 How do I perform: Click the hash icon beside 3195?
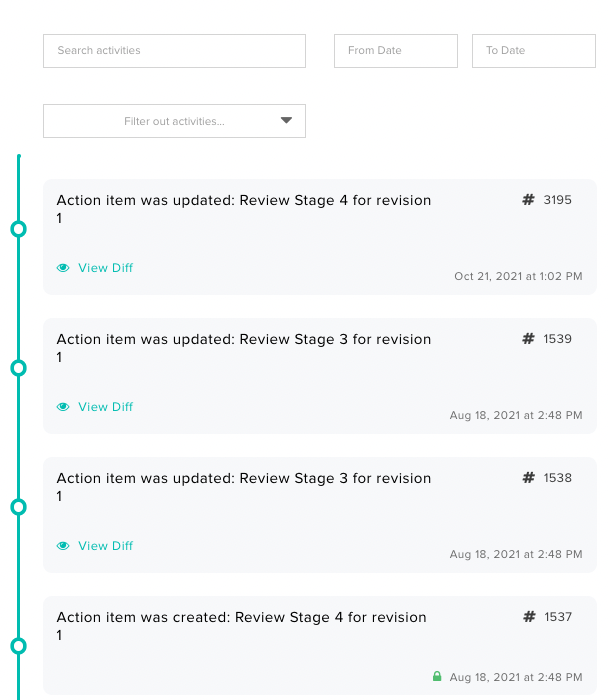(528, 200)
